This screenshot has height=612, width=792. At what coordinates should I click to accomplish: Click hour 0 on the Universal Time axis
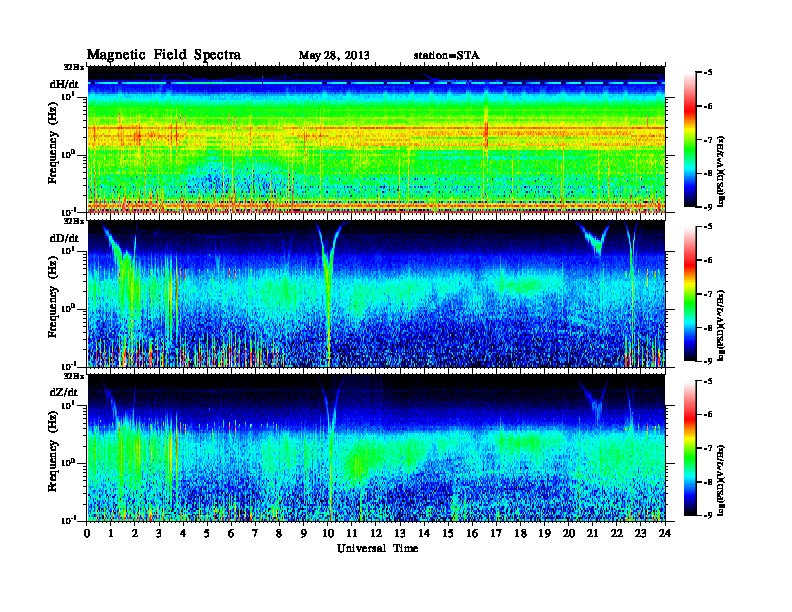[87, 534]
